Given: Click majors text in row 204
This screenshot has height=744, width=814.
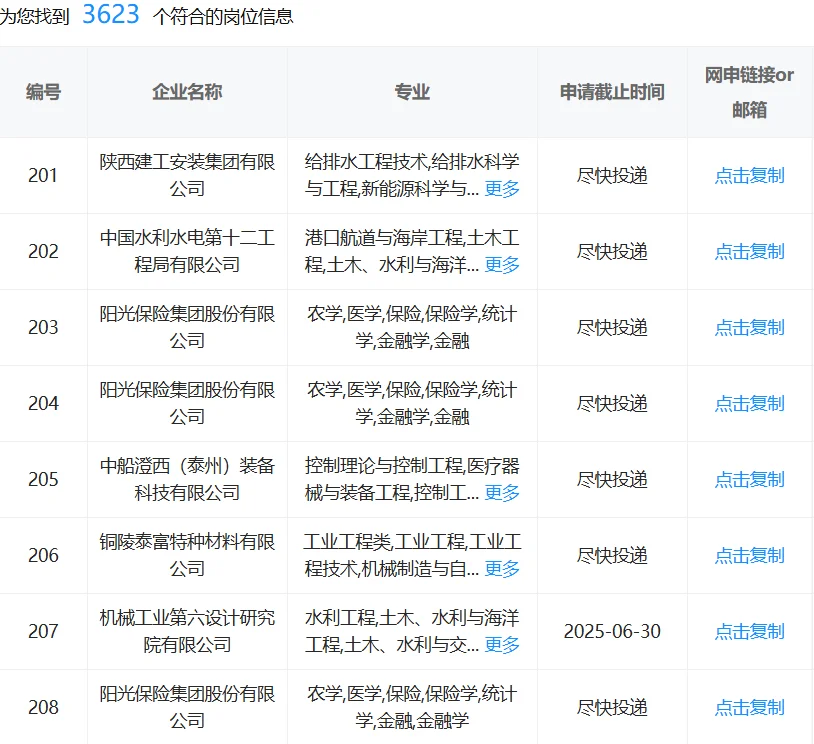Looking at the screenshot, I should tap(412, 403).
